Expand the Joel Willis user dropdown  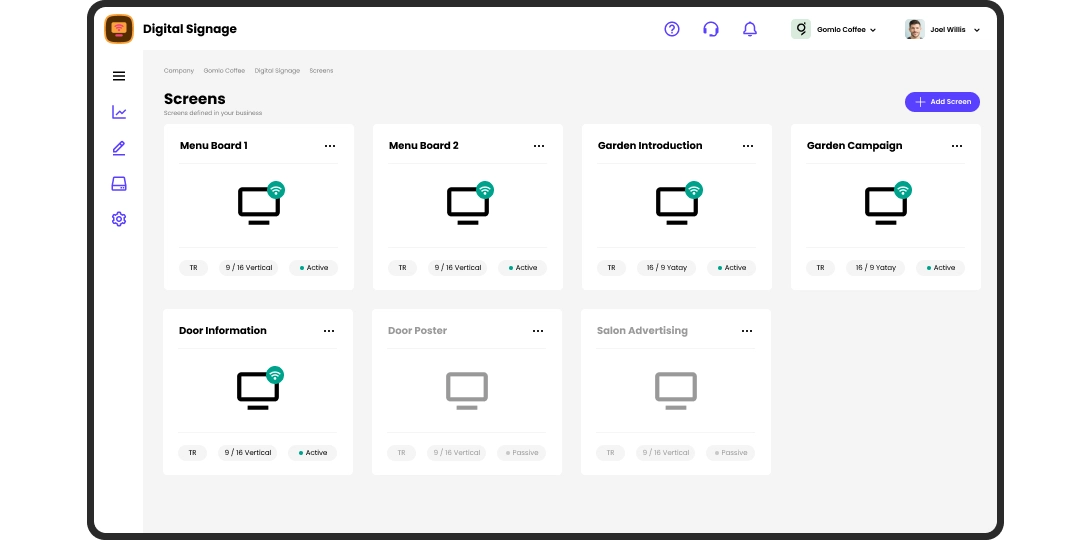click(976, 30)
